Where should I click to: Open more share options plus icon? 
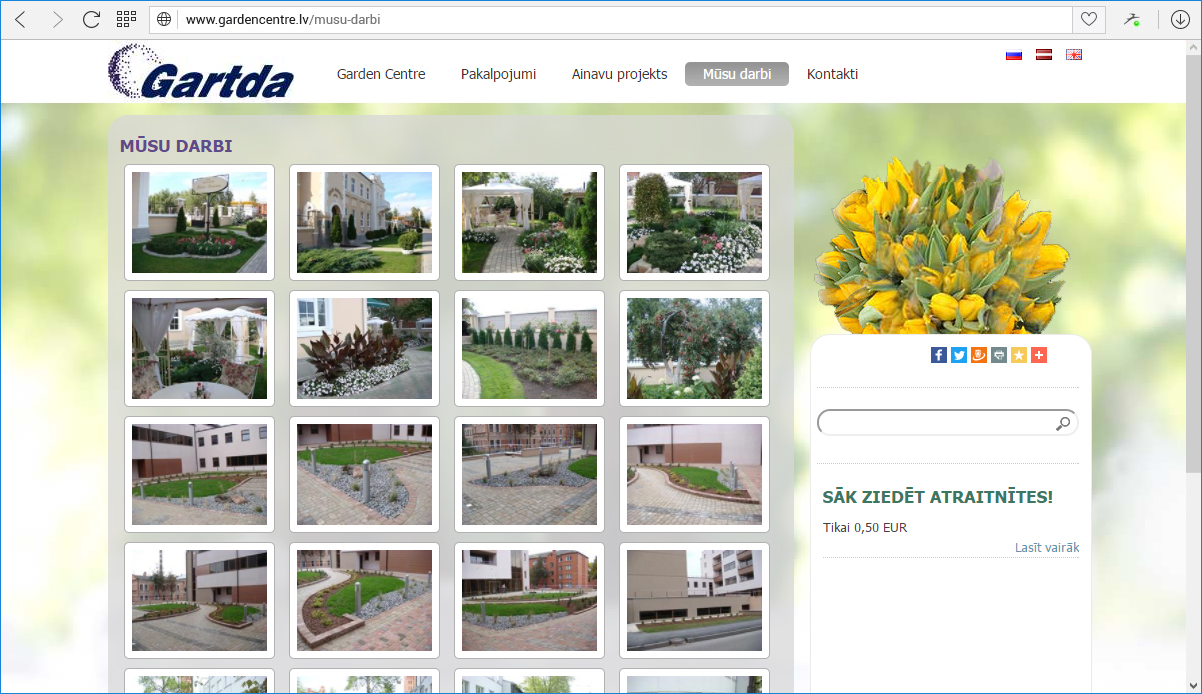(x=1039, y=355)
